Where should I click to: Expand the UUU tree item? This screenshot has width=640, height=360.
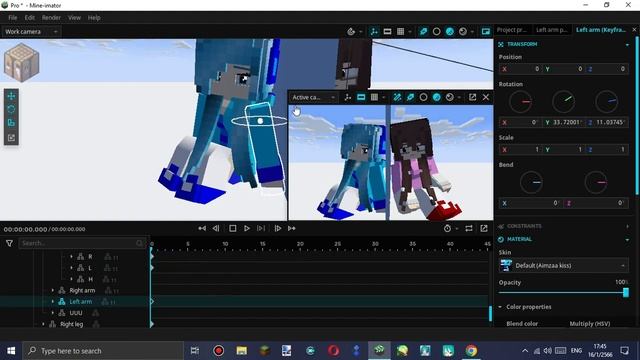[x=53, y=313]
